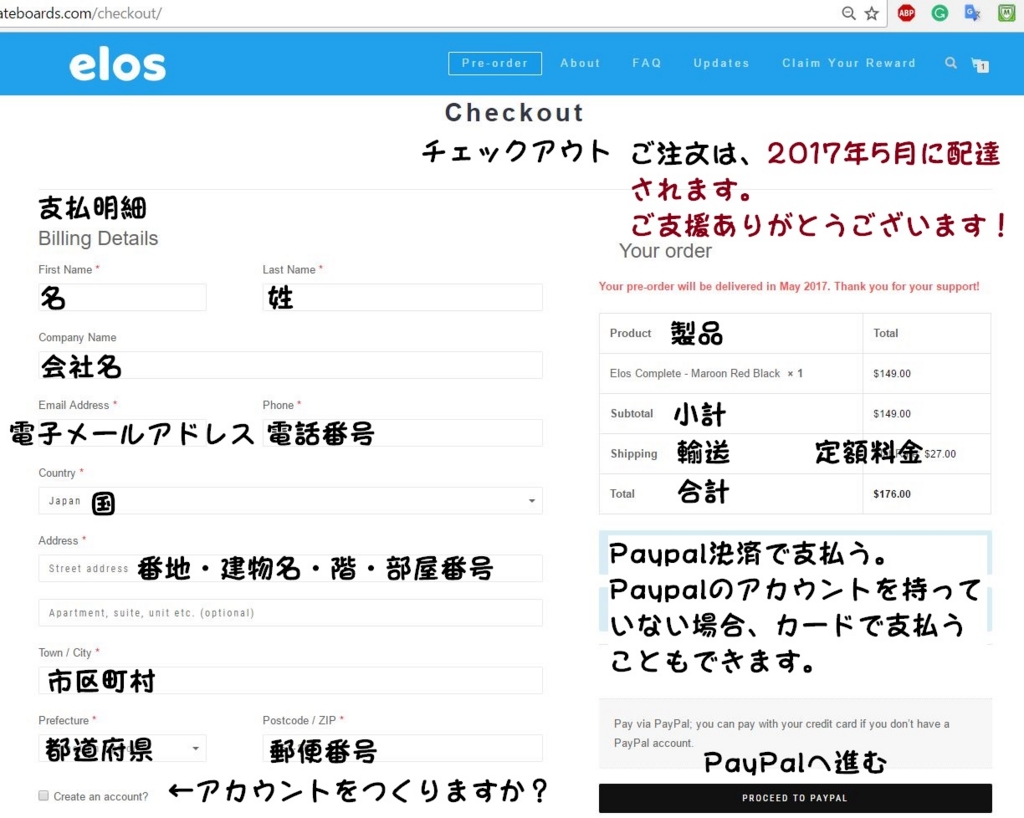Image resolution: width=1024 pixels, height=818 pixels.
Task: Expand the Country dropdown showing Japan
Action: pos(290,501)
